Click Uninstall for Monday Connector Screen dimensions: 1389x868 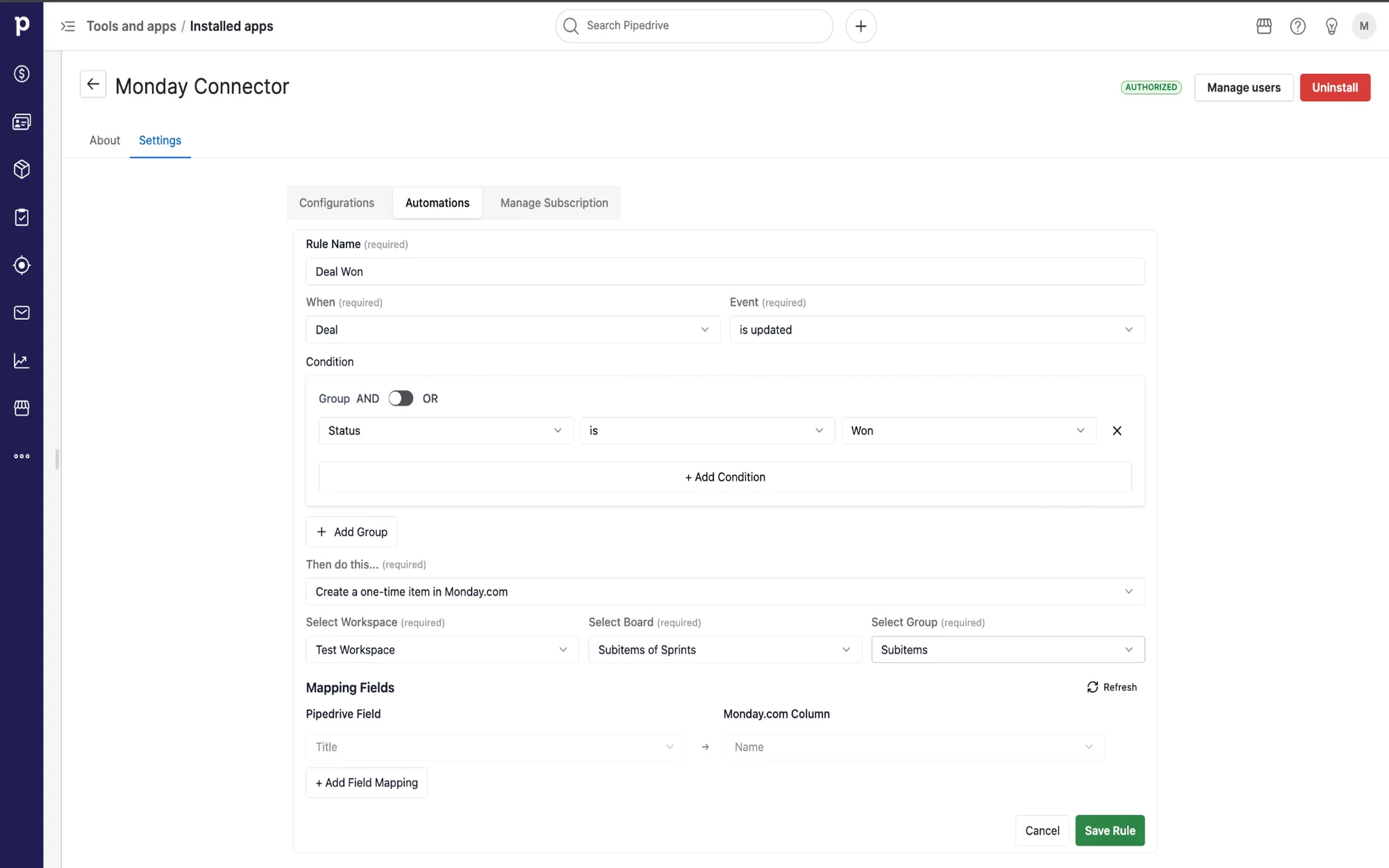1335,87
